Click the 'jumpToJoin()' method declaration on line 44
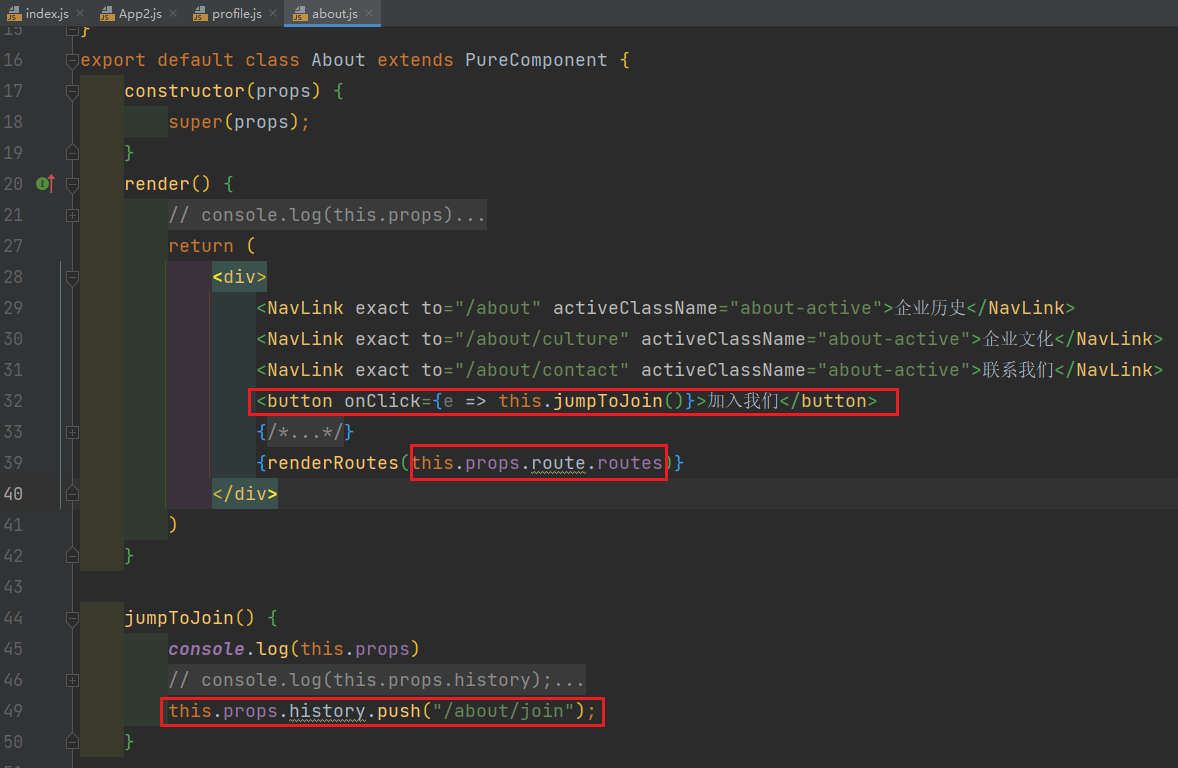This screenshot has width=1178, height=768. [x=189, y=618]
